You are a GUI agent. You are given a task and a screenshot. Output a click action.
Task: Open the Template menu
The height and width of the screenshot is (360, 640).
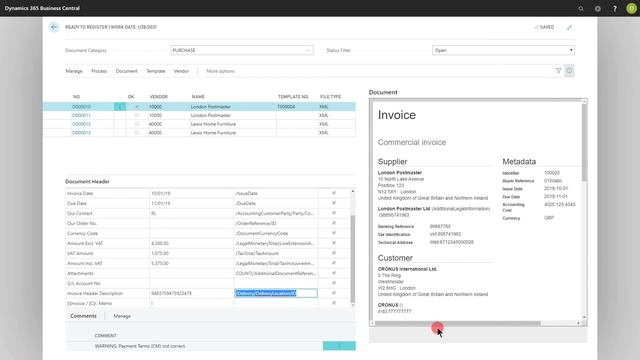(156, 71)
